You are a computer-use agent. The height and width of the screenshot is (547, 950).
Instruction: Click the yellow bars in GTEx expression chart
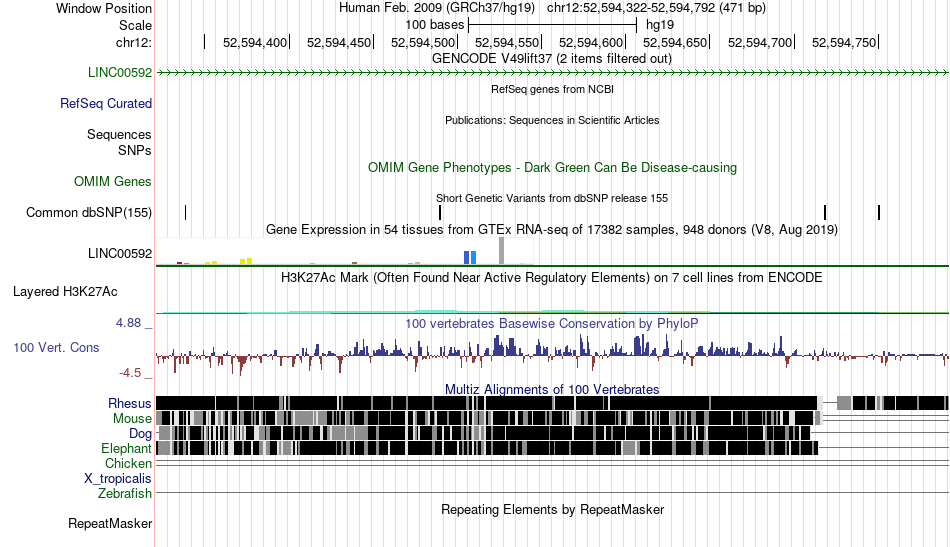point(246,261)
